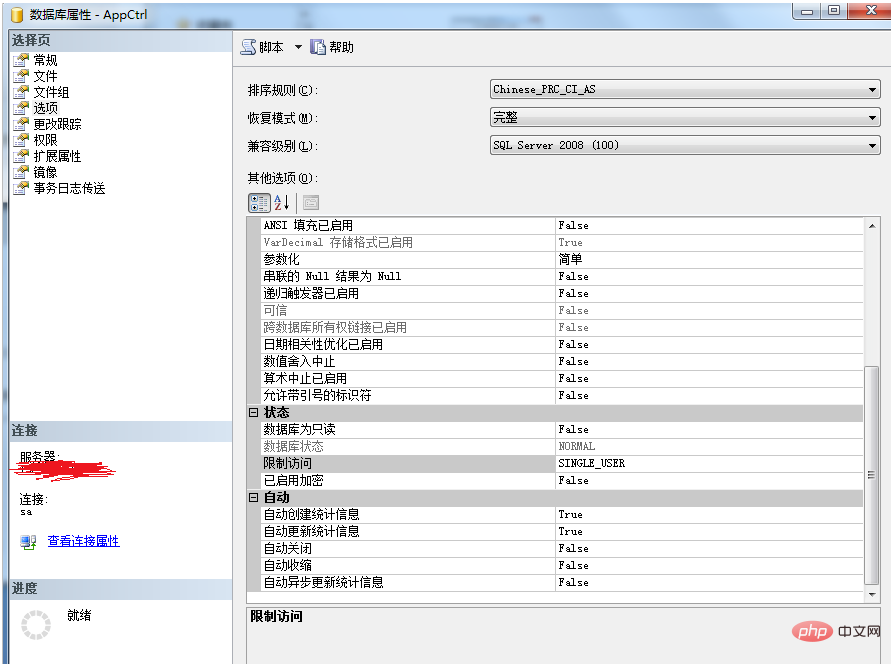The width and height of the screenshot is (891, 664).
Task: Select the 文件组 page
Action: (x=51, y=91)
